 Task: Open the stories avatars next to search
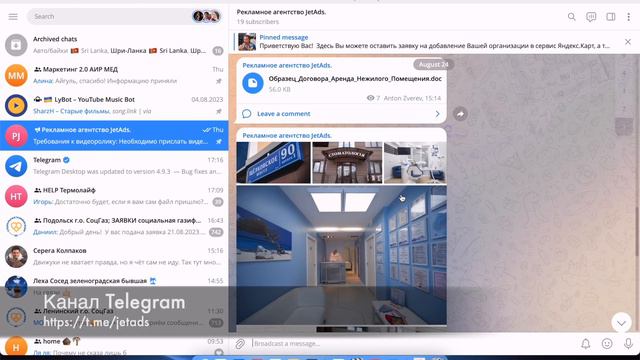tap(207, 16)
